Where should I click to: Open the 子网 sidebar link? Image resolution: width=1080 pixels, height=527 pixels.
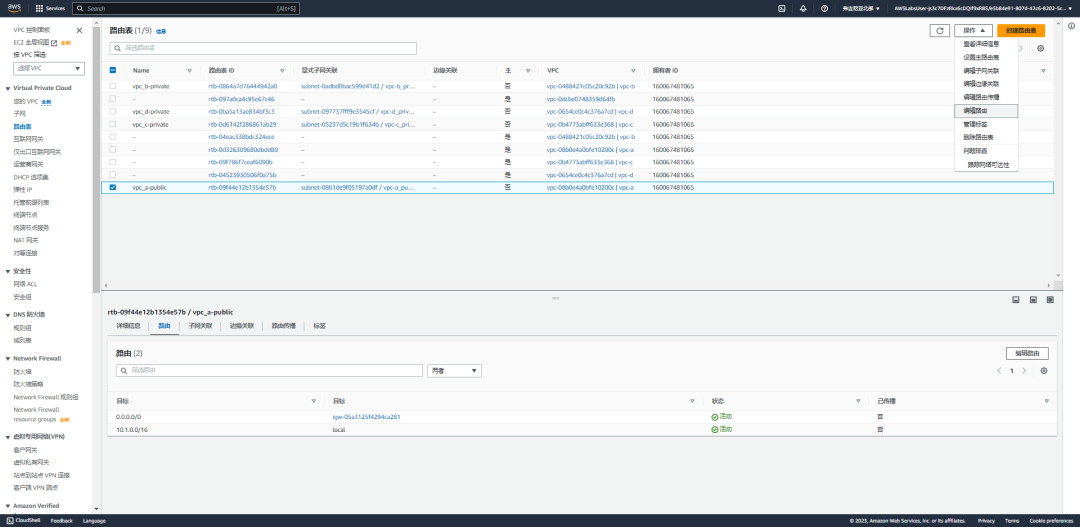19,114
